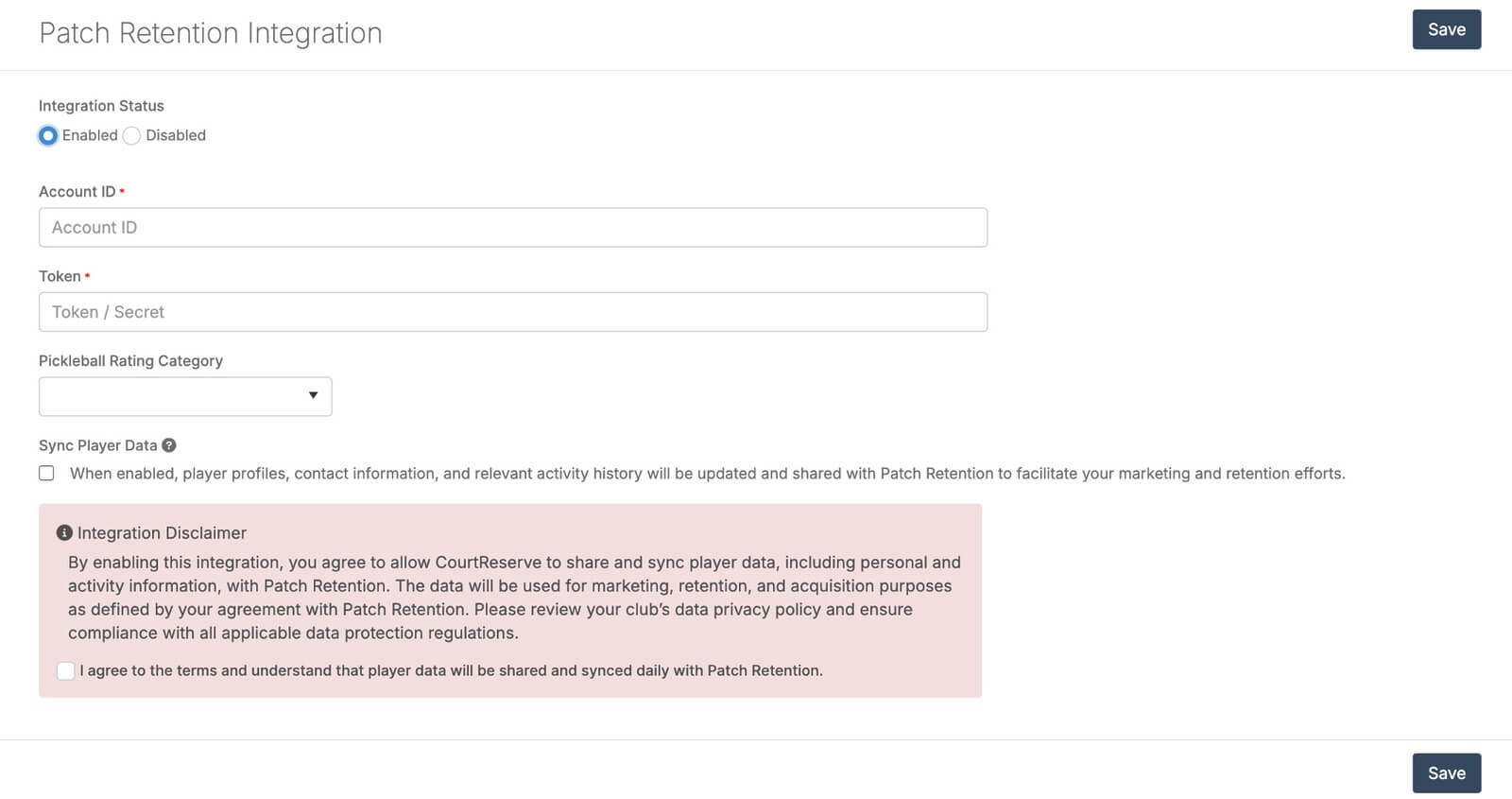Focus the Account ID input field
This screenshot has width=1512, height=799.
tap(512, 228)
